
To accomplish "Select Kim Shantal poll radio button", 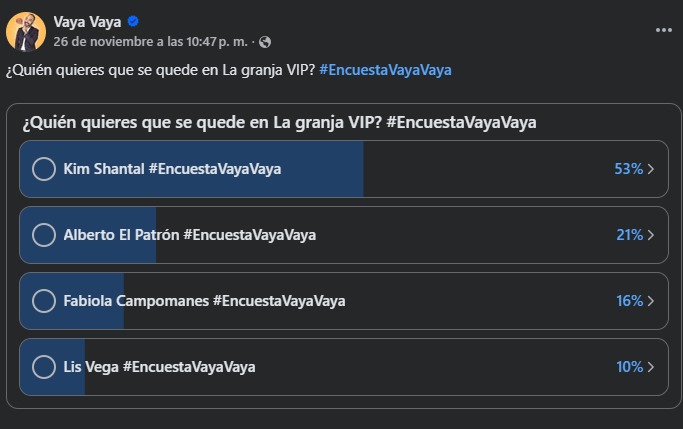I will pos(44,169).
